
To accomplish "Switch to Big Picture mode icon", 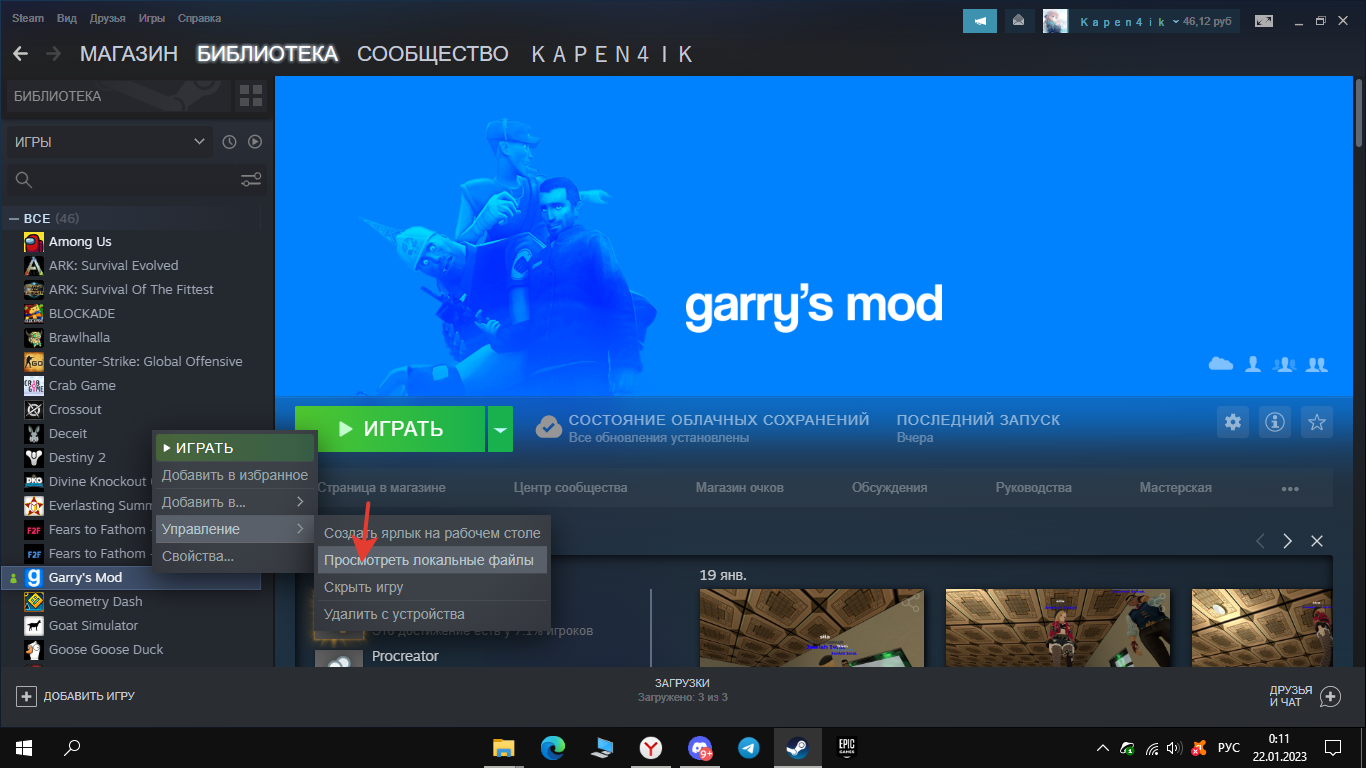I will tap(1264, 21).
